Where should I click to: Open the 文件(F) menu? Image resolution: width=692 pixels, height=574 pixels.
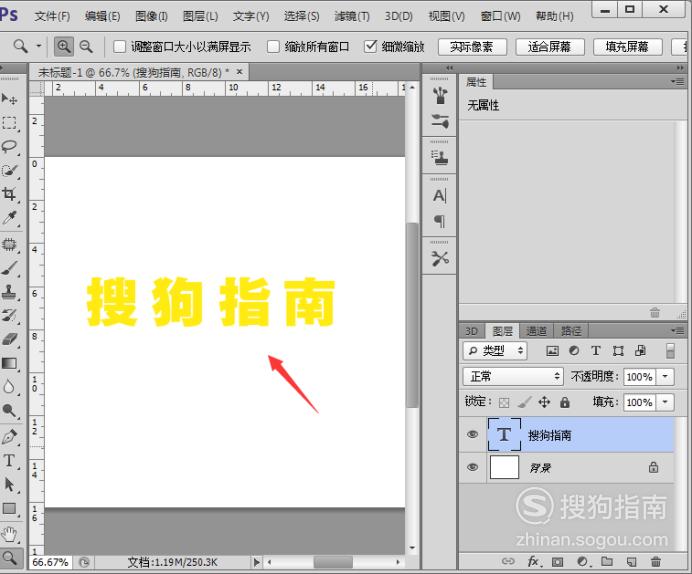52,16
